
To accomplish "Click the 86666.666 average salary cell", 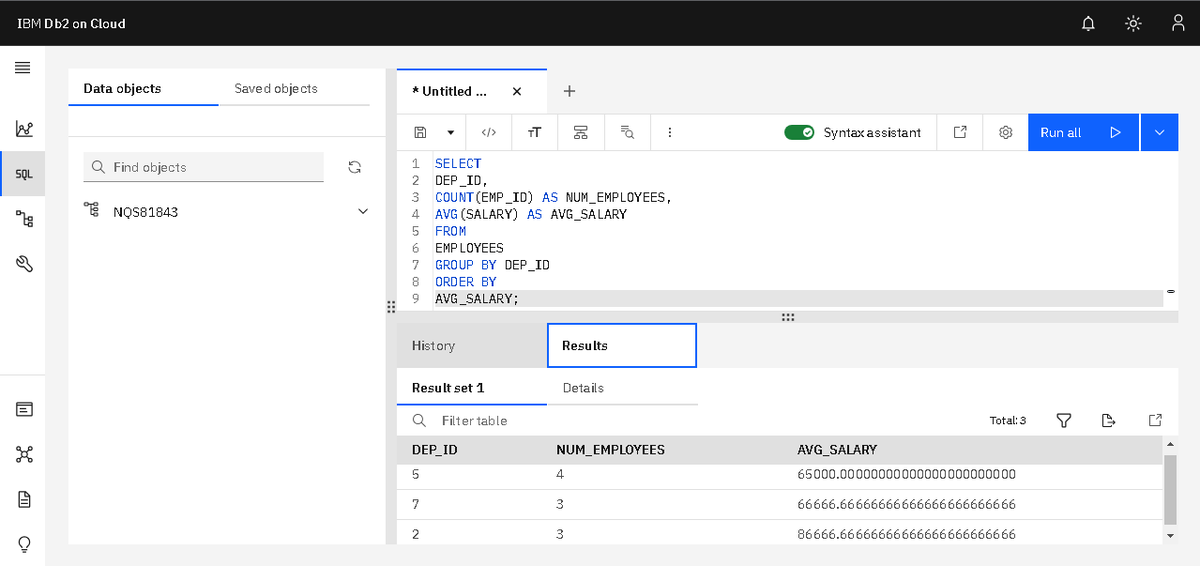I will click(906, 534).
